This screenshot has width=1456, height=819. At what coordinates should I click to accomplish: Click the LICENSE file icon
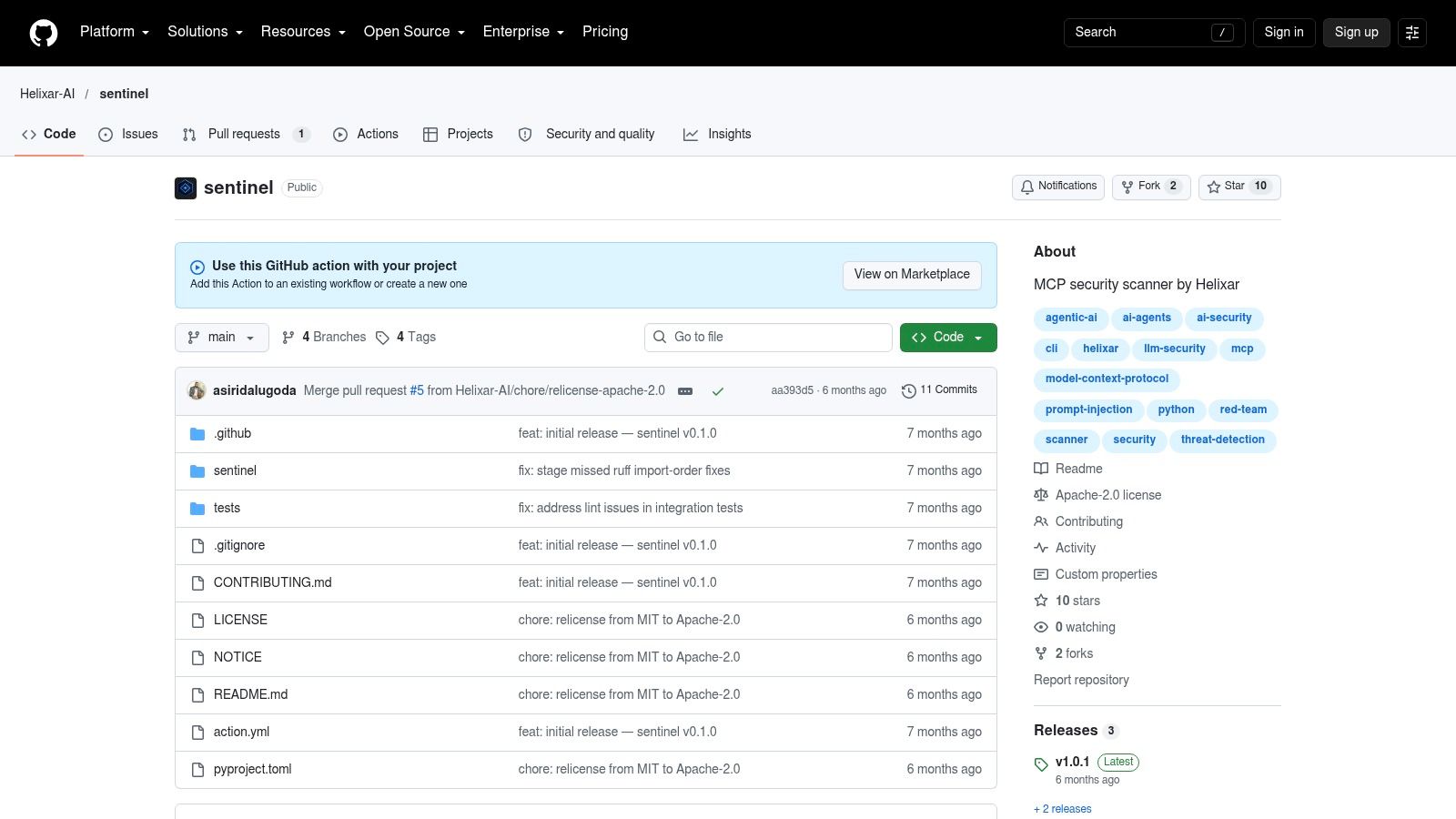click(x=197, y=621)
